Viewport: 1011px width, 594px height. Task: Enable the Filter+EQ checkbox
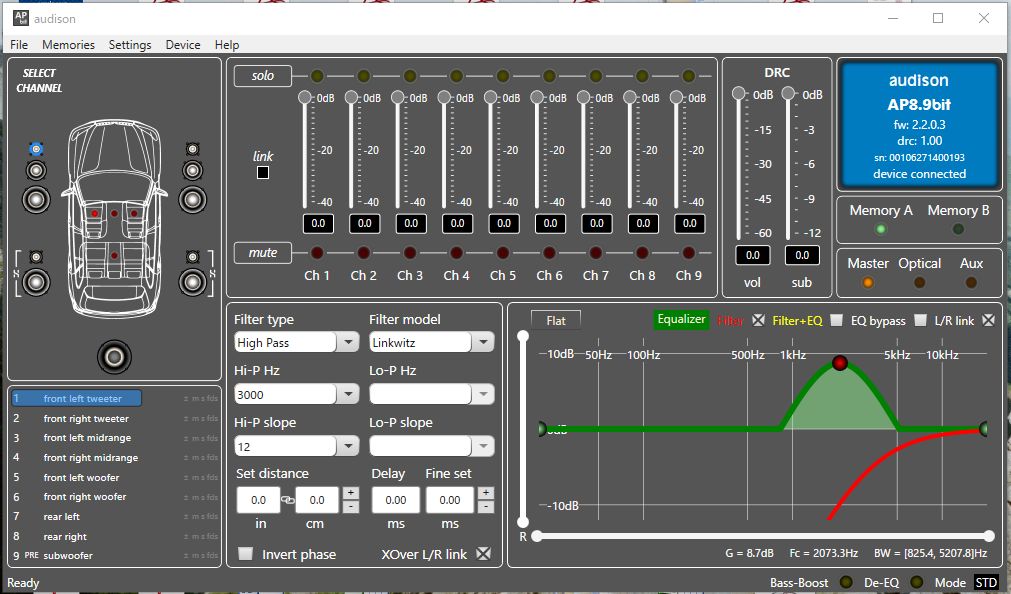[x=836, y=320]
